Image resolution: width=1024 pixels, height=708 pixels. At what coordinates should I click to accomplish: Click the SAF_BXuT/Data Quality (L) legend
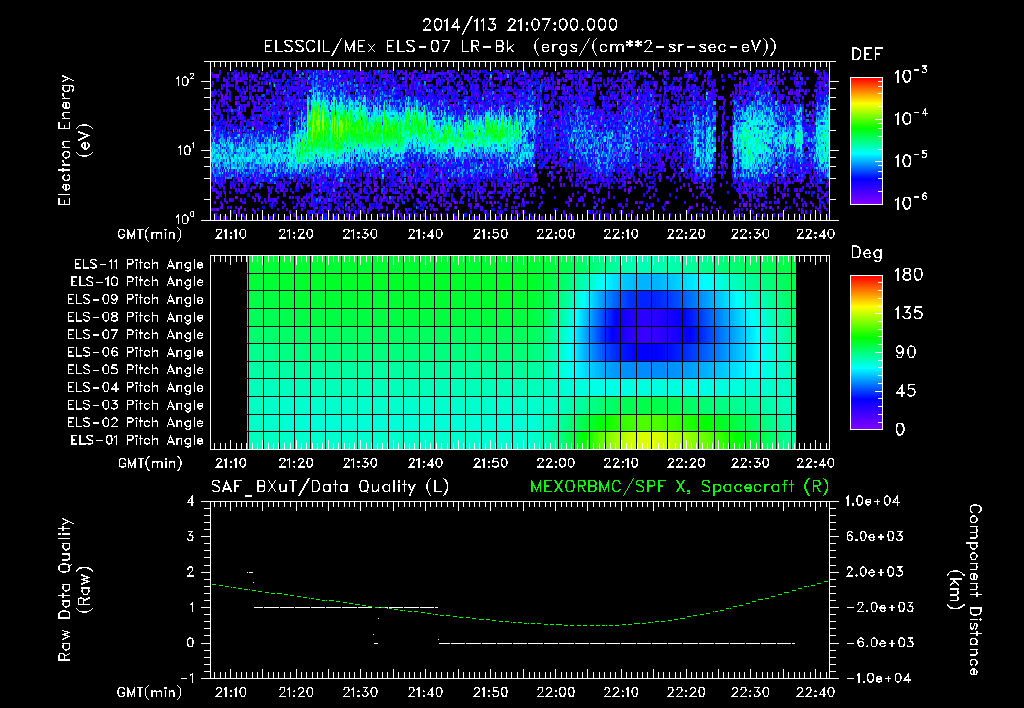[x=330, y=487]
